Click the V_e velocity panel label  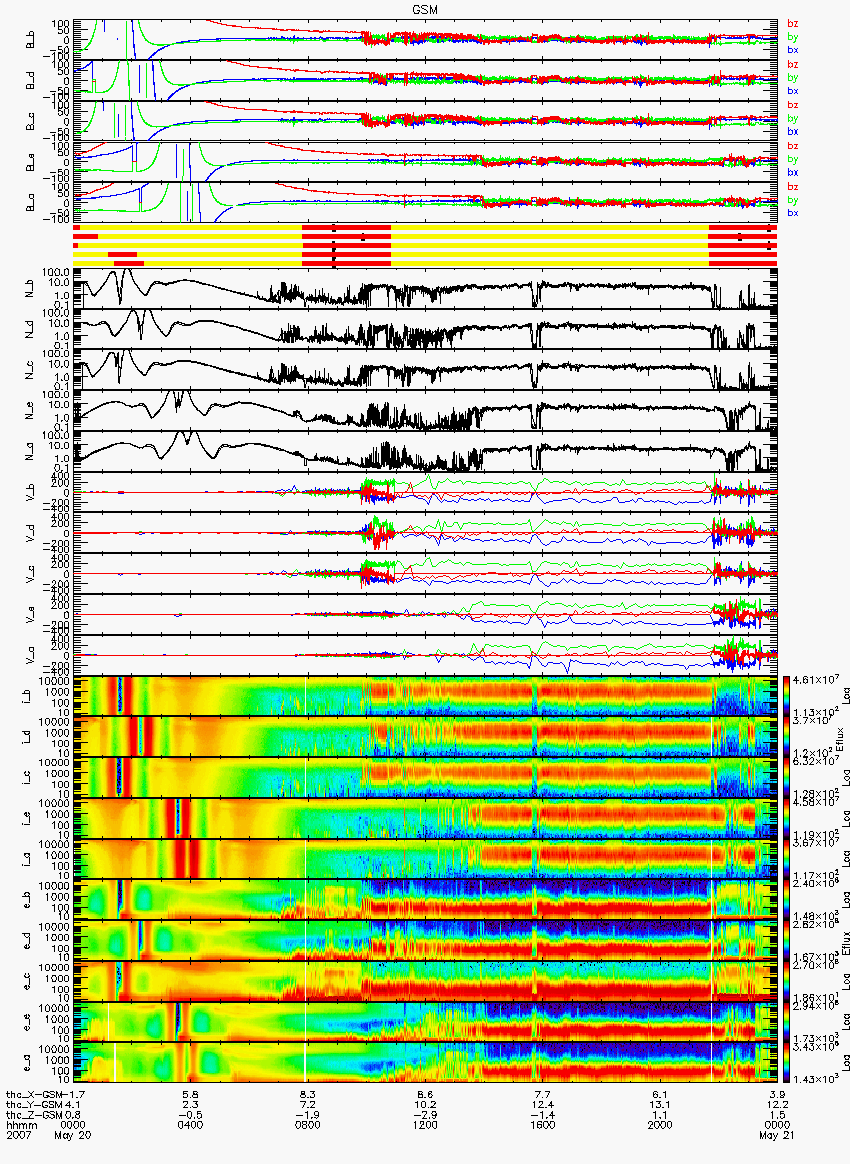(30, 614)
